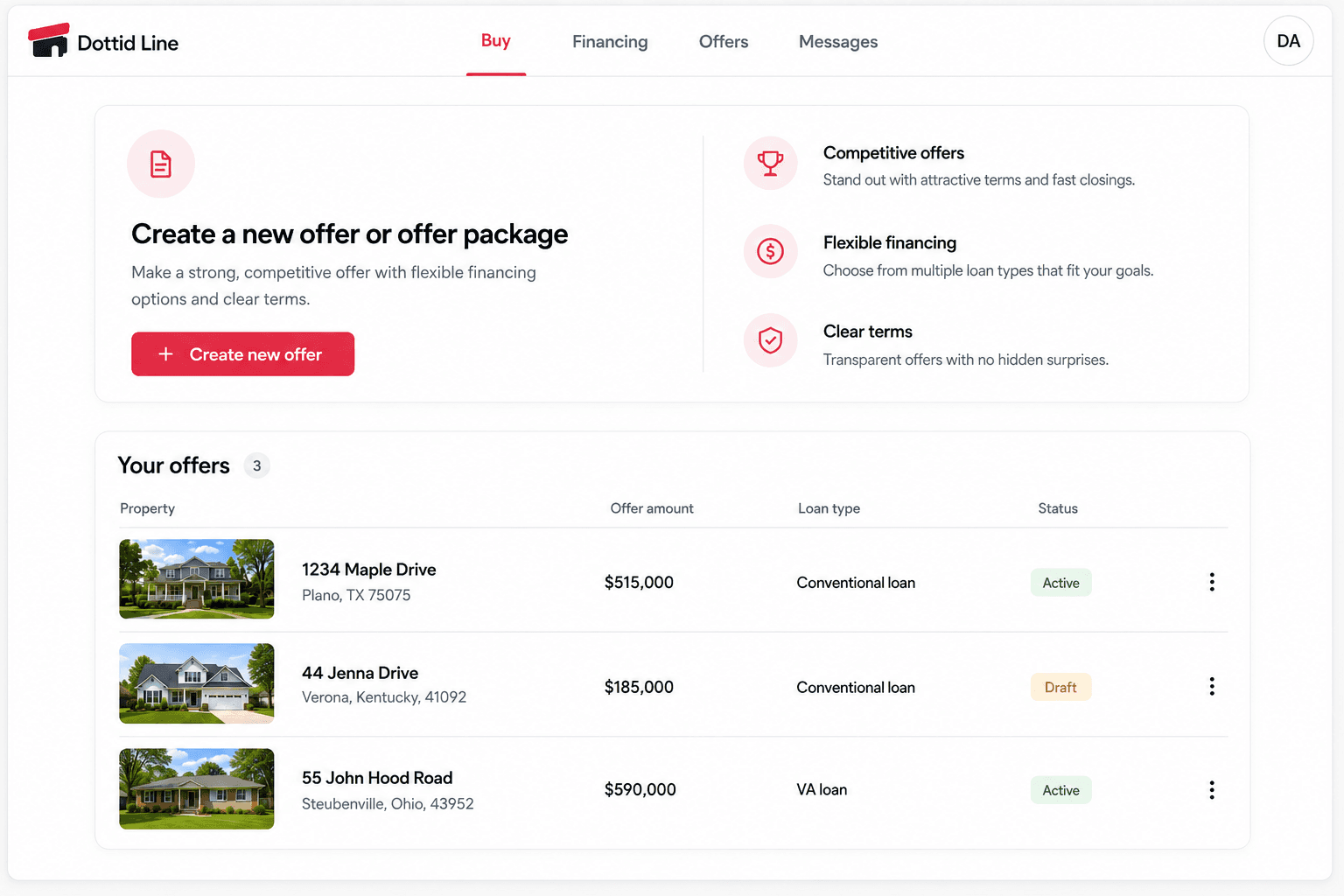This screenshot has height=896, width=1344.
Task: Click the Active status badge for 55 John Hood Road
Action: click(1060, 790)
